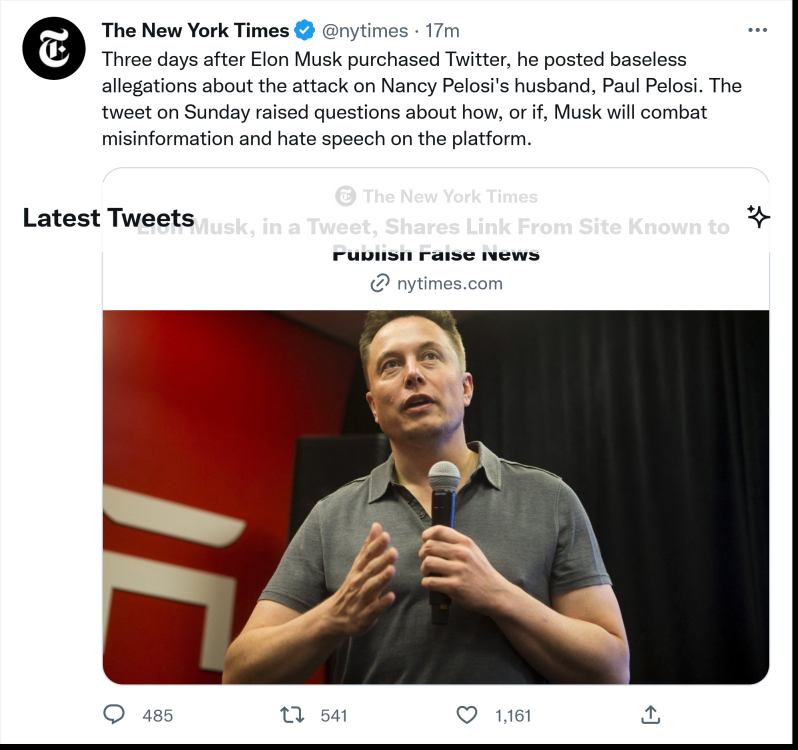This screenshot has width=798, height=750.
Task: Open The New York Times display name
Action: pyautogui.click(x=195, y=31)
